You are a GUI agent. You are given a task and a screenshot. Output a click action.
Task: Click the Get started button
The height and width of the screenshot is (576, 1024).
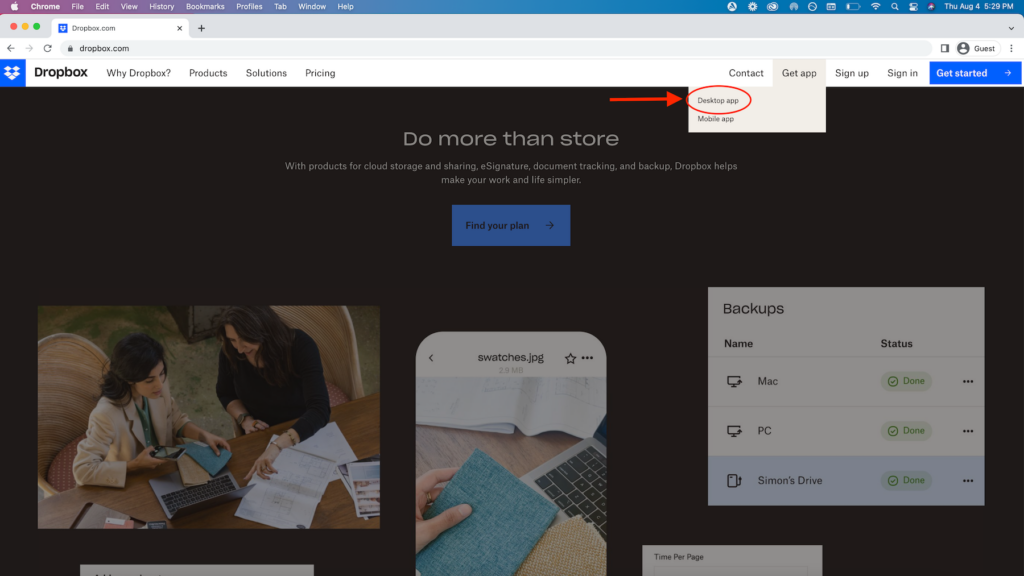point(975,73)
